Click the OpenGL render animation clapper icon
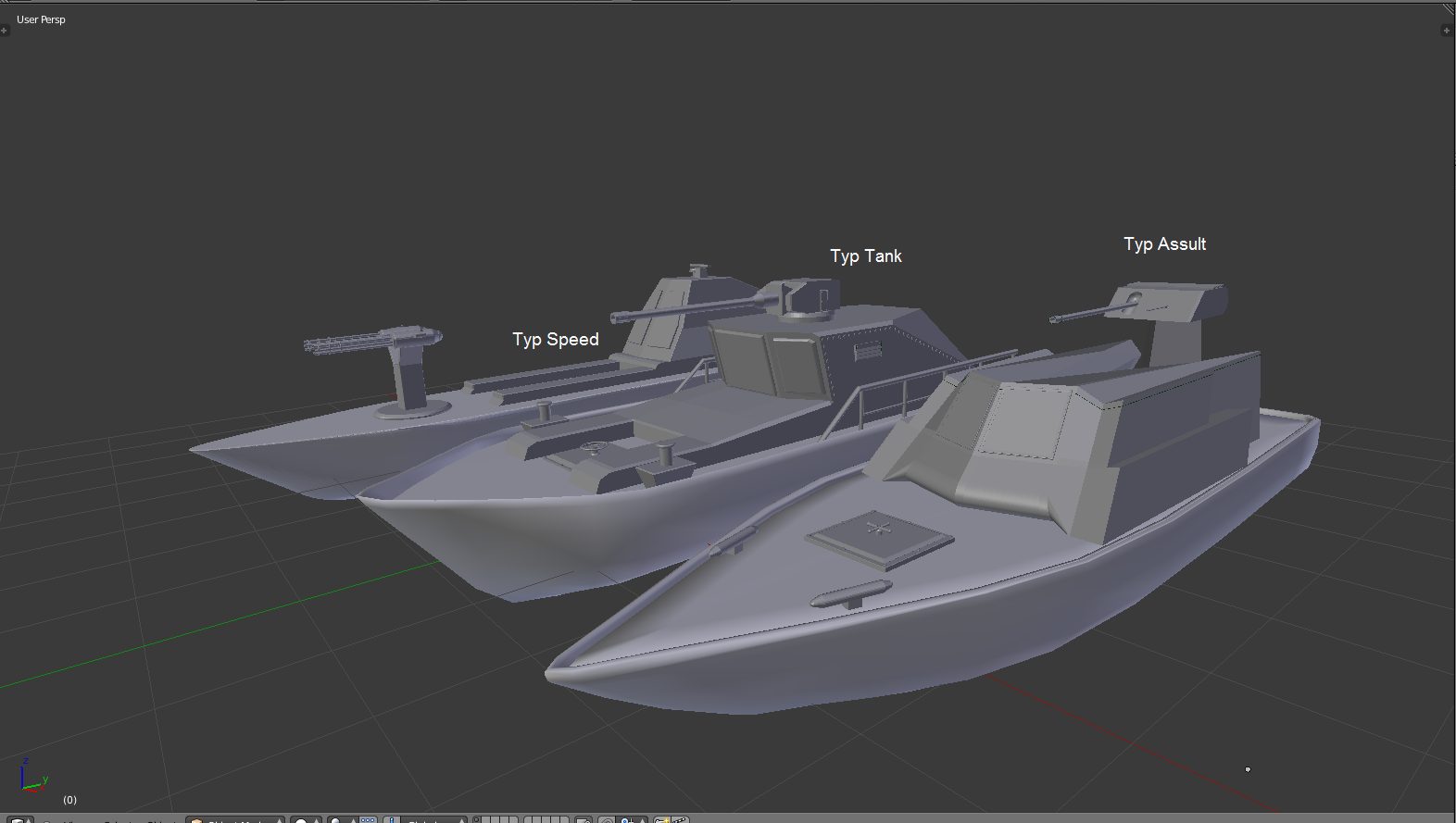 (x=681, y=820)
